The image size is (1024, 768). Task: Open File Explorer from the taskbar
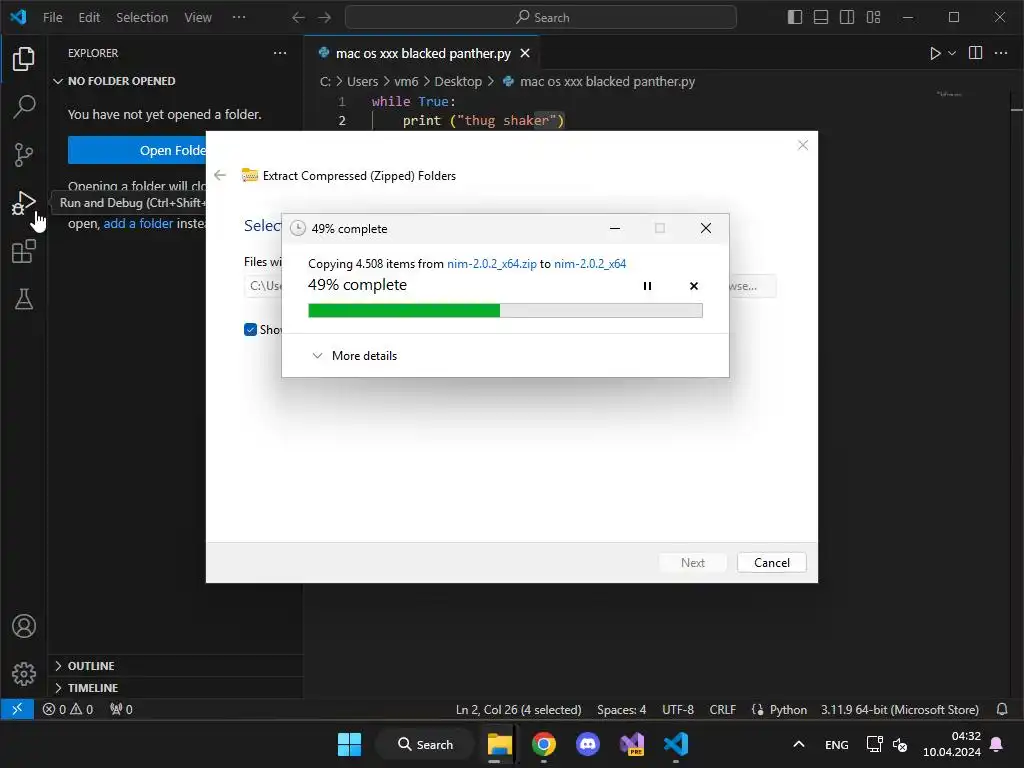click(500, 744)
